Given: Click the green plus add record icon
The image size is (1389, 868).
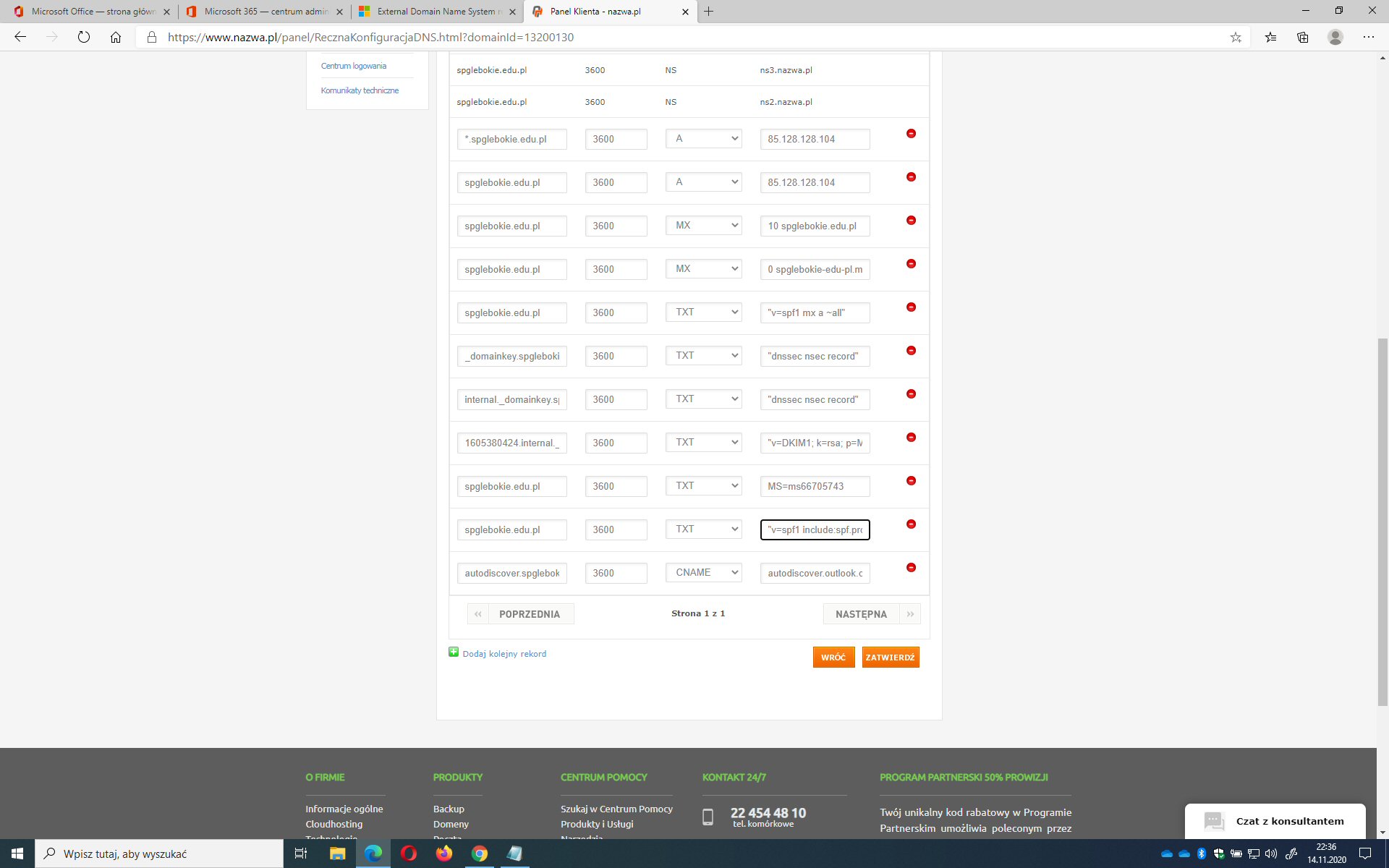Looking at the screenshot, I should [x=454, y=652].
